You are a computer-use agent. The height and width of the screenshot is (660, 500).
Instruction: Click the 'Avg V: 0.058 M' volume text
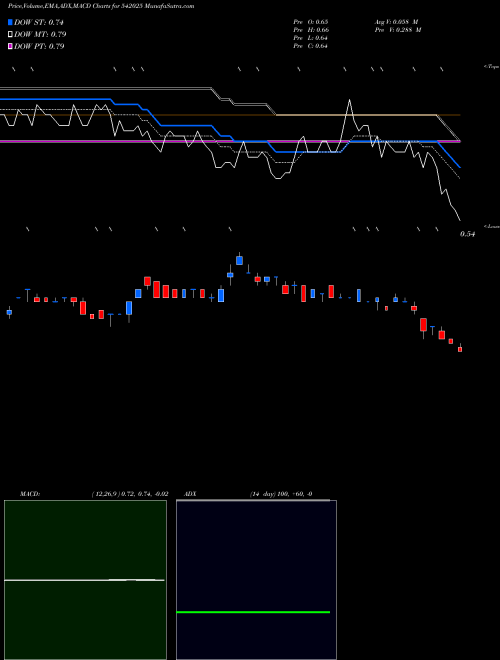click(x=396, y=21)
